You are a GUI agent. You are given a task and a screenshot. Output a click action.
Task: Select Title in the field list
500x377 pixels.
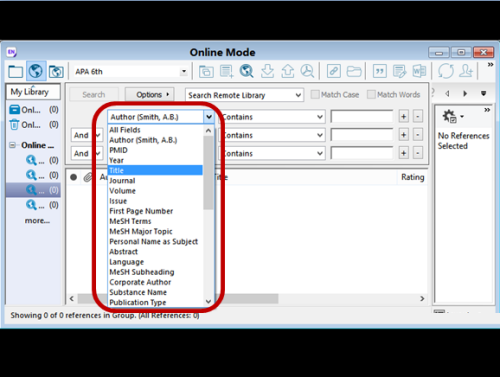(155, 170)
